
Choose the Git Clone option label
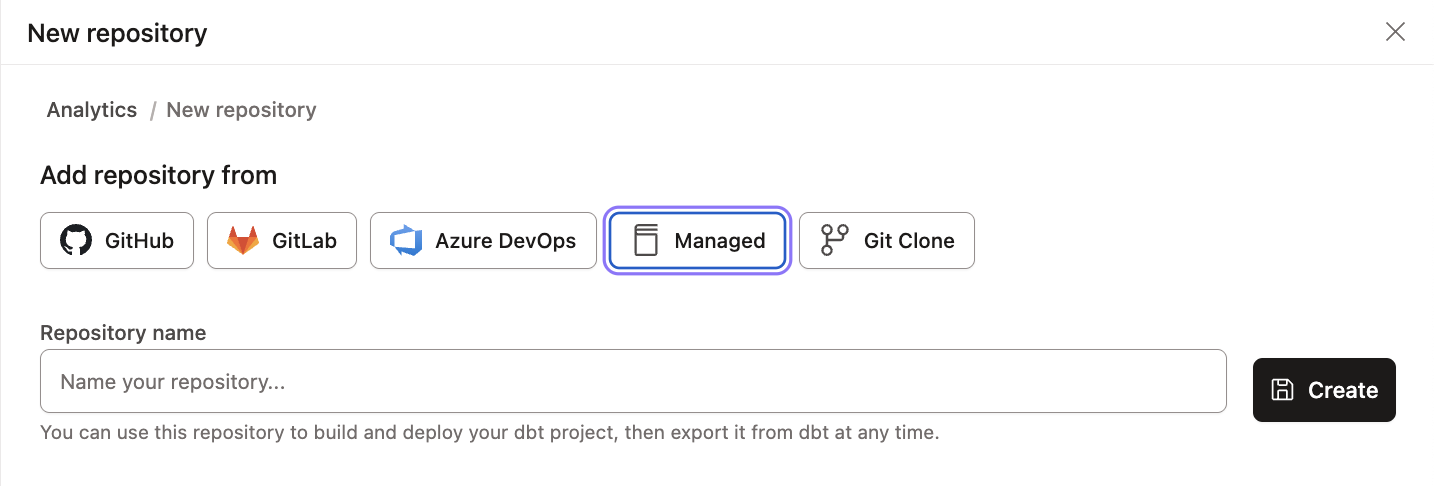point(908,241)
